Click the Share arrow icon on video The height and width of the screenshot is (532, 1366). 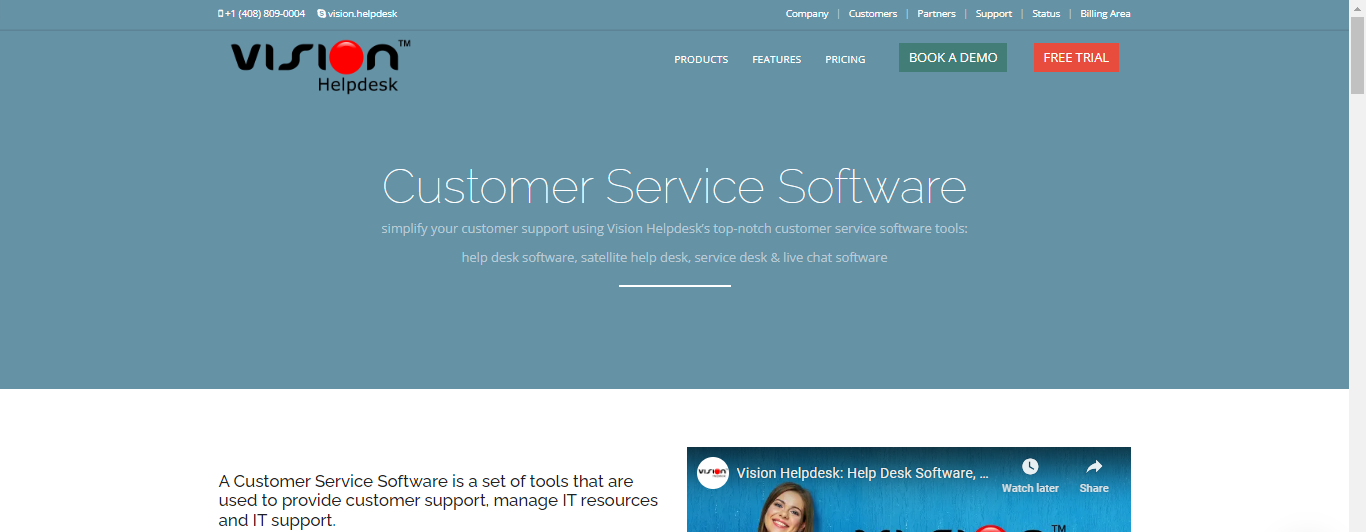[x=1093, y=467]
